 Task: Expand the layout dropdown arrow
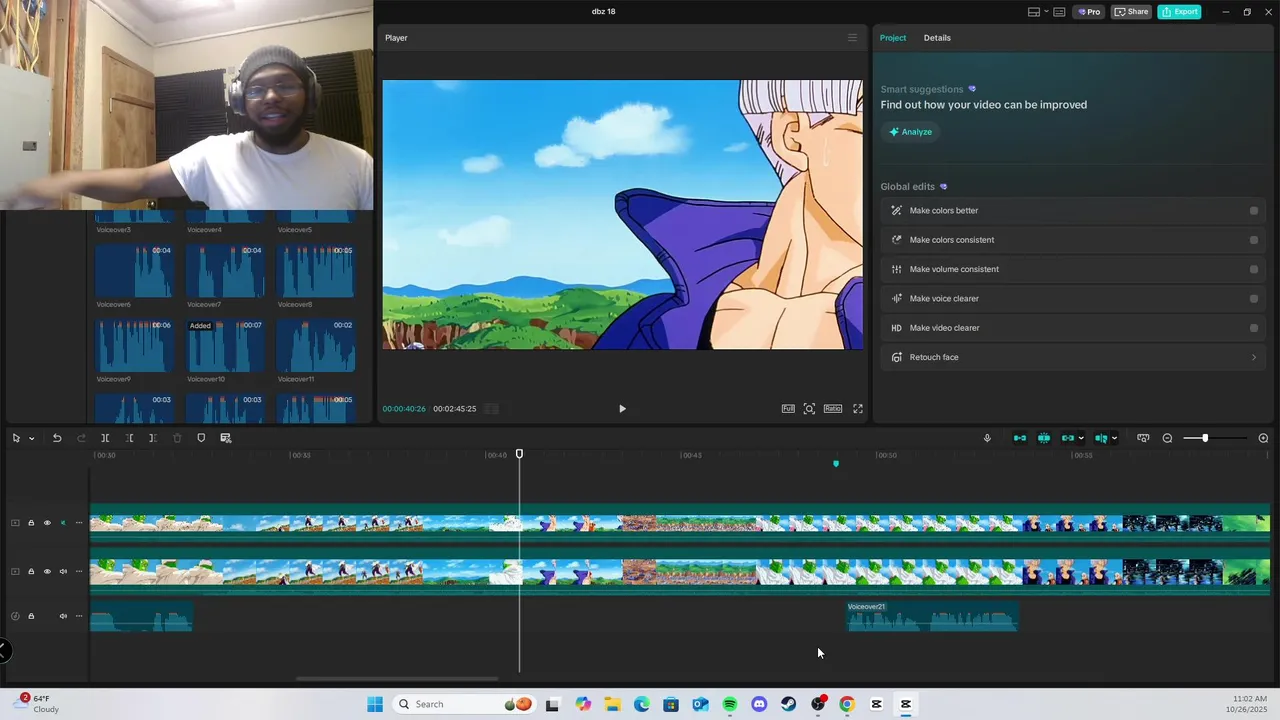1046,12
